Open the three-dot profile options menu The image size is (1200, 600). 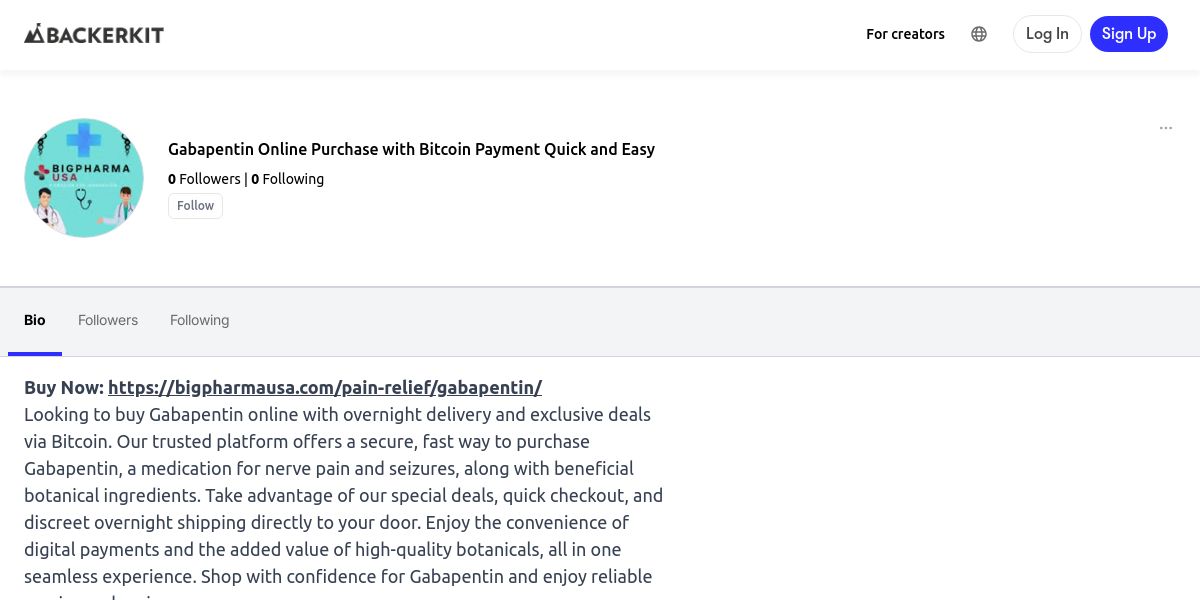[x=1165, y=128]
